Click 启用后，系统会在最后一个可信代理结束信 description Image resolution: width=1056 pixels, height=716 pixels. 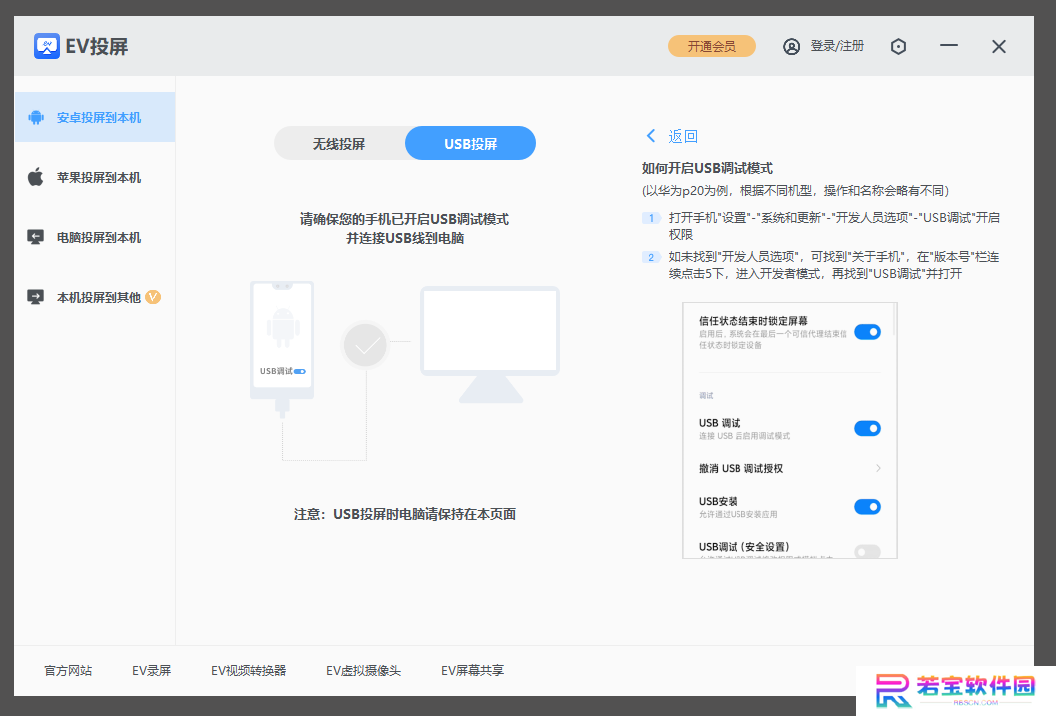tap(772, 339)
